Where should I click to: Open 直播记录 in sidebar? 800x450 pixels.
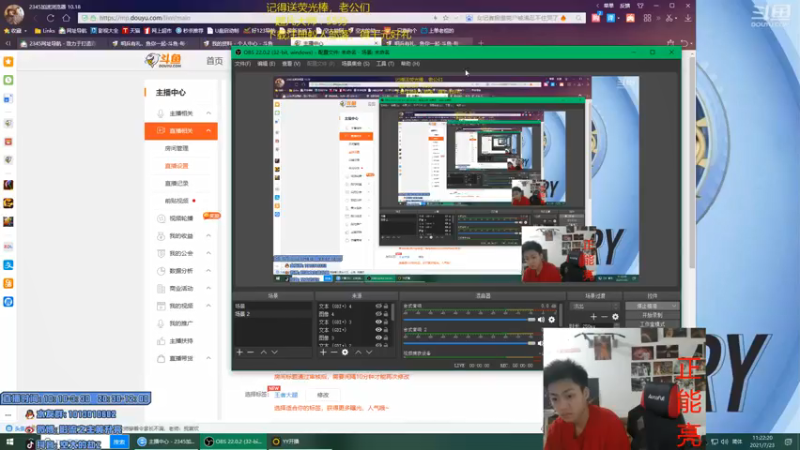[x=177, y=183]
